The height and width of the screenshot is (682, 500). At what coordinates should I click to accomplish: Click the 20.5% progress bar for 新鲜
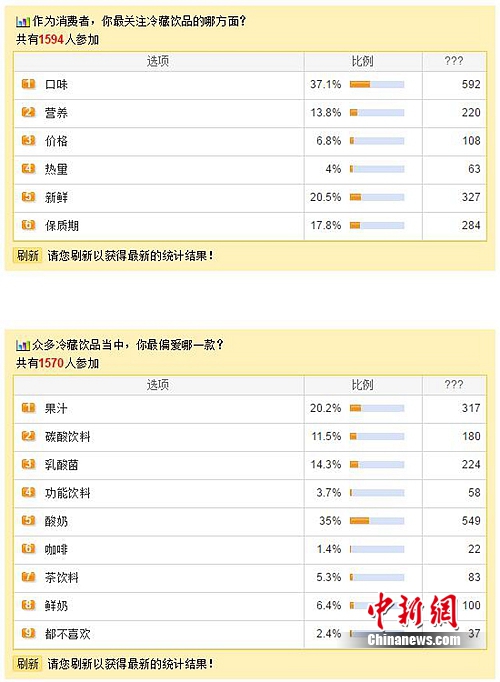tap(377, 197)
